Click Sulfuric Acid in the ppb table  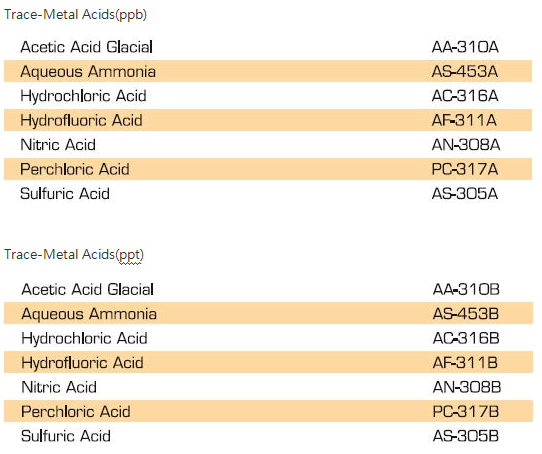point(65,194)
